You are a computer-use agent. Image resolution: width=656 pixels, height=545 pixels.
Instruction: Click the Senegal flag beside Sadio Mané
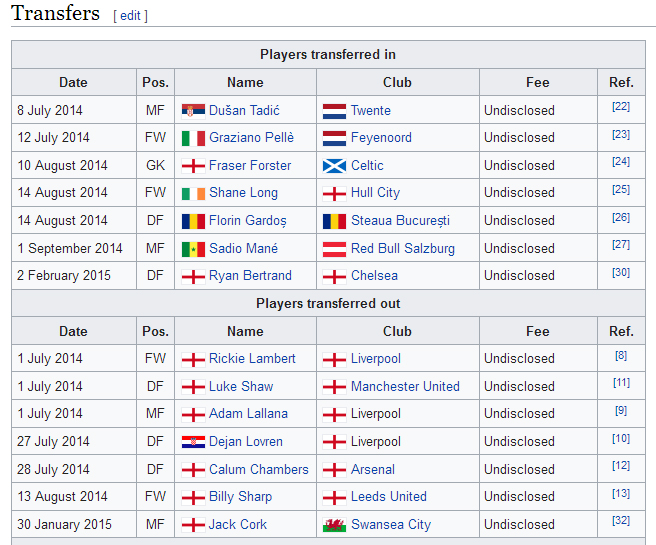click(193, 249)
